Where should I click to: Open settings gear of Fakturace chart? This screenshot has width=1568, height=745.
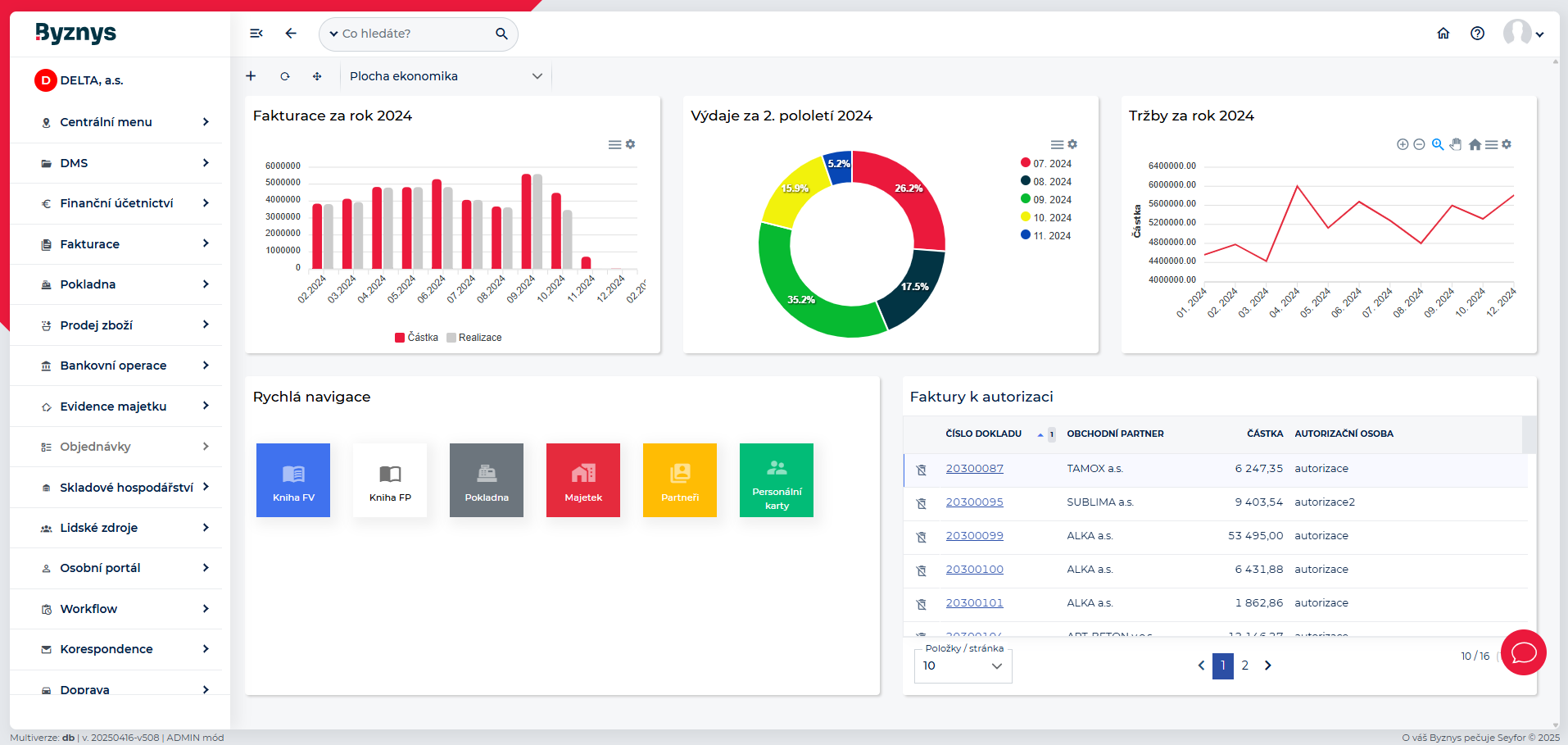pos(631,144)
